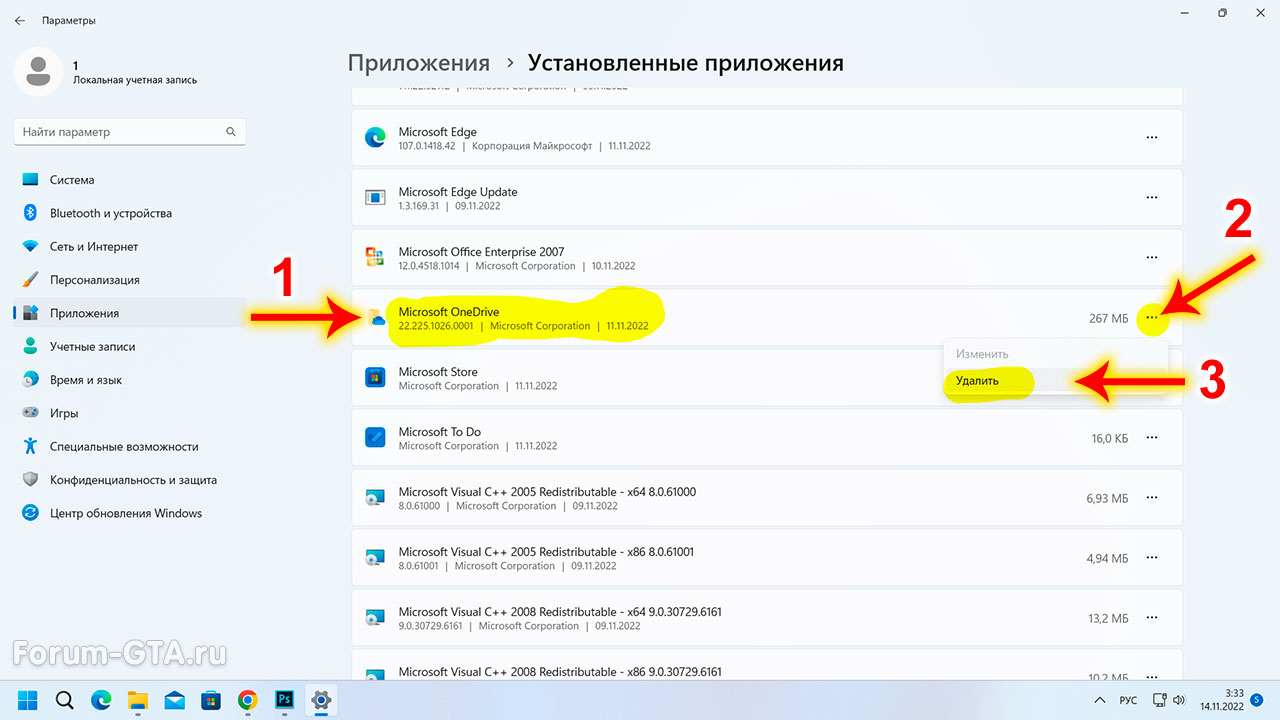Image resolution: width=1280 pixels, height=720 pixels.
Task: Click Изменить in the context menu
Action: point(1055,354)
